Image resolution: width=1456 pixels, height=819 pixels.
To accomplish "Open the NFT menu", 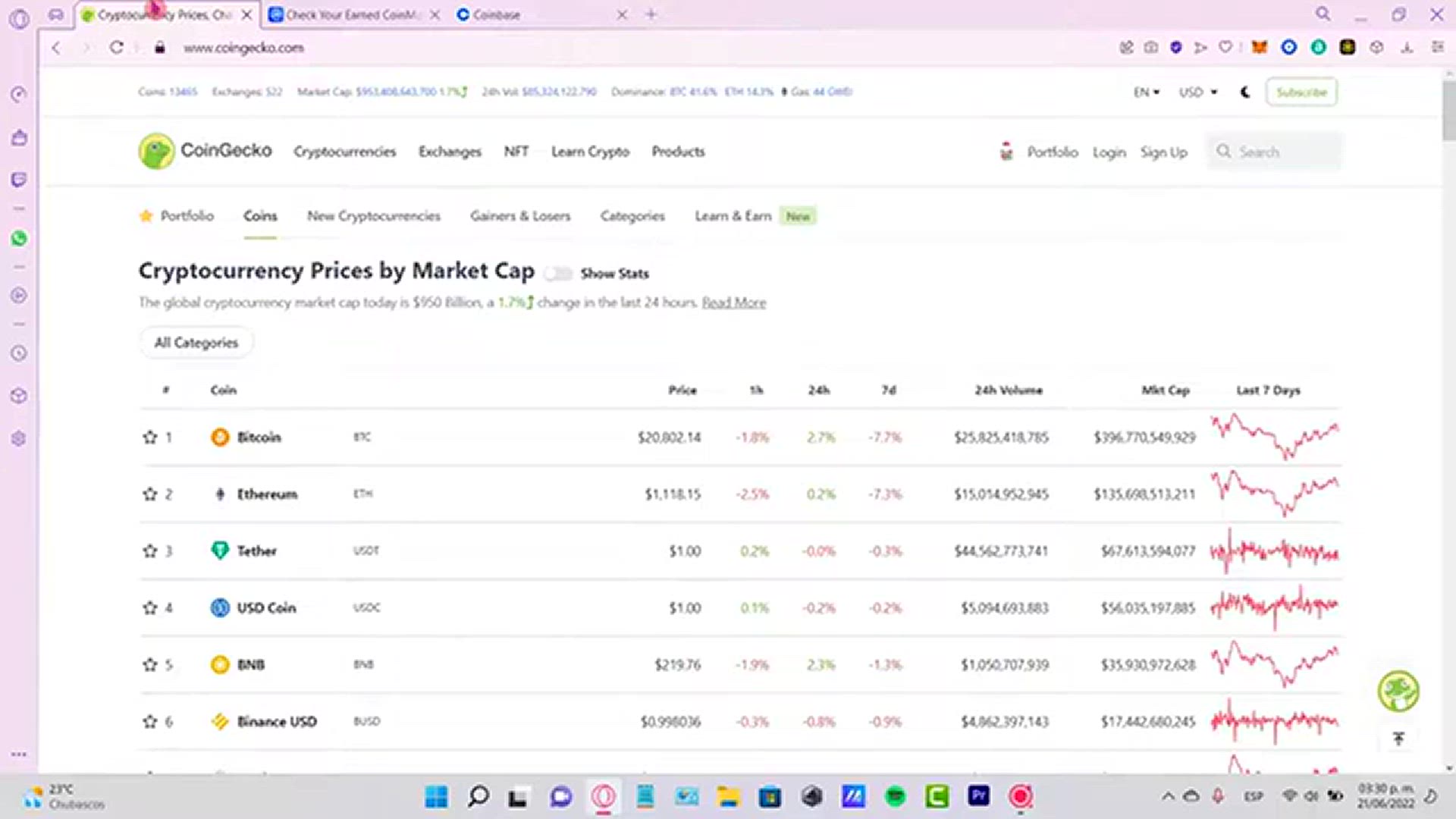I will (516, 152).
